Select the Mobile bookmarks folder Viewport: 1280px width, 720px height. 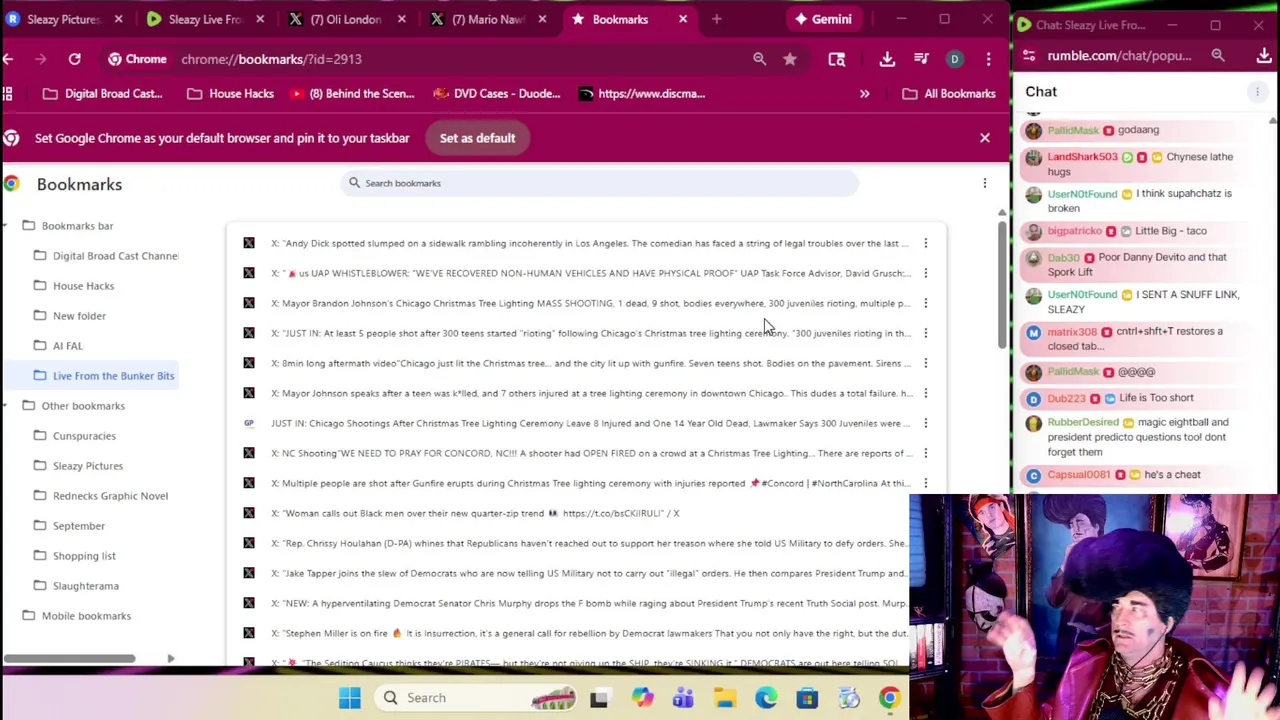coord(86,616)
